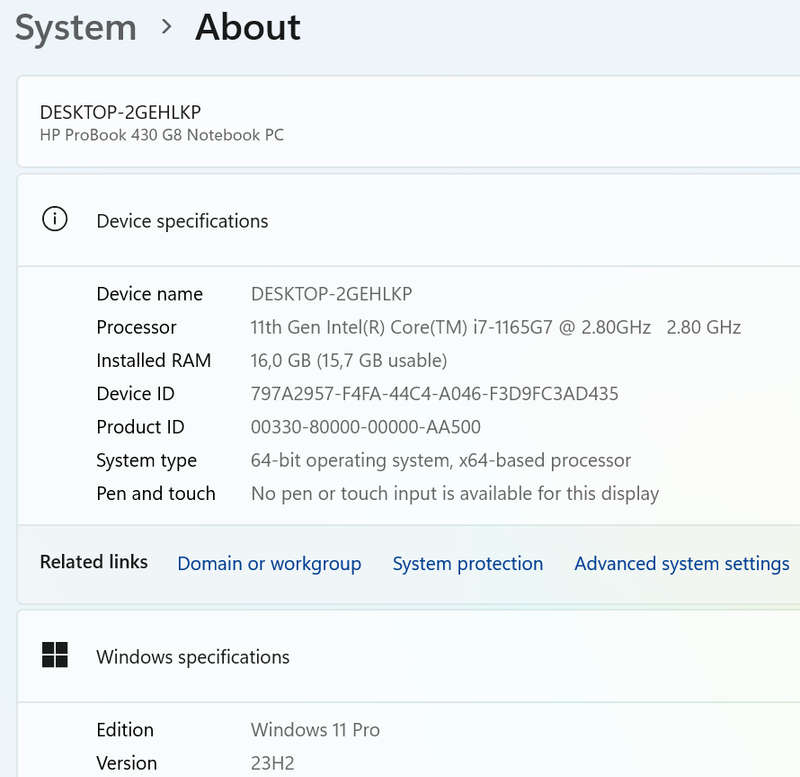800x777 pixels.
Task: Select the 23H2 version value
Action: click(272, 763)
